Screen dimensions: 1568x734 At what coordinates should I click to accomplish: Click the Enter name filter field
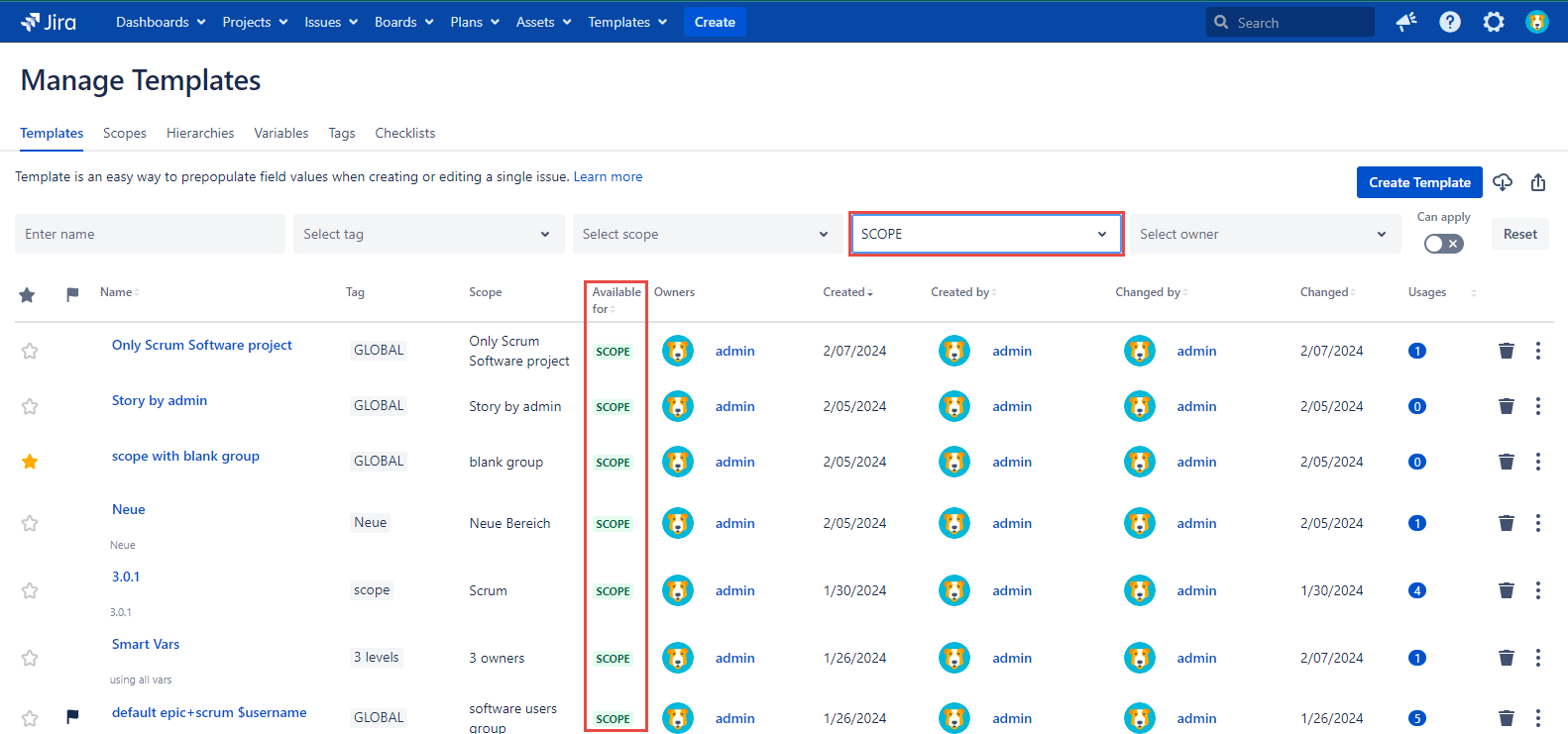coord(150,234)
